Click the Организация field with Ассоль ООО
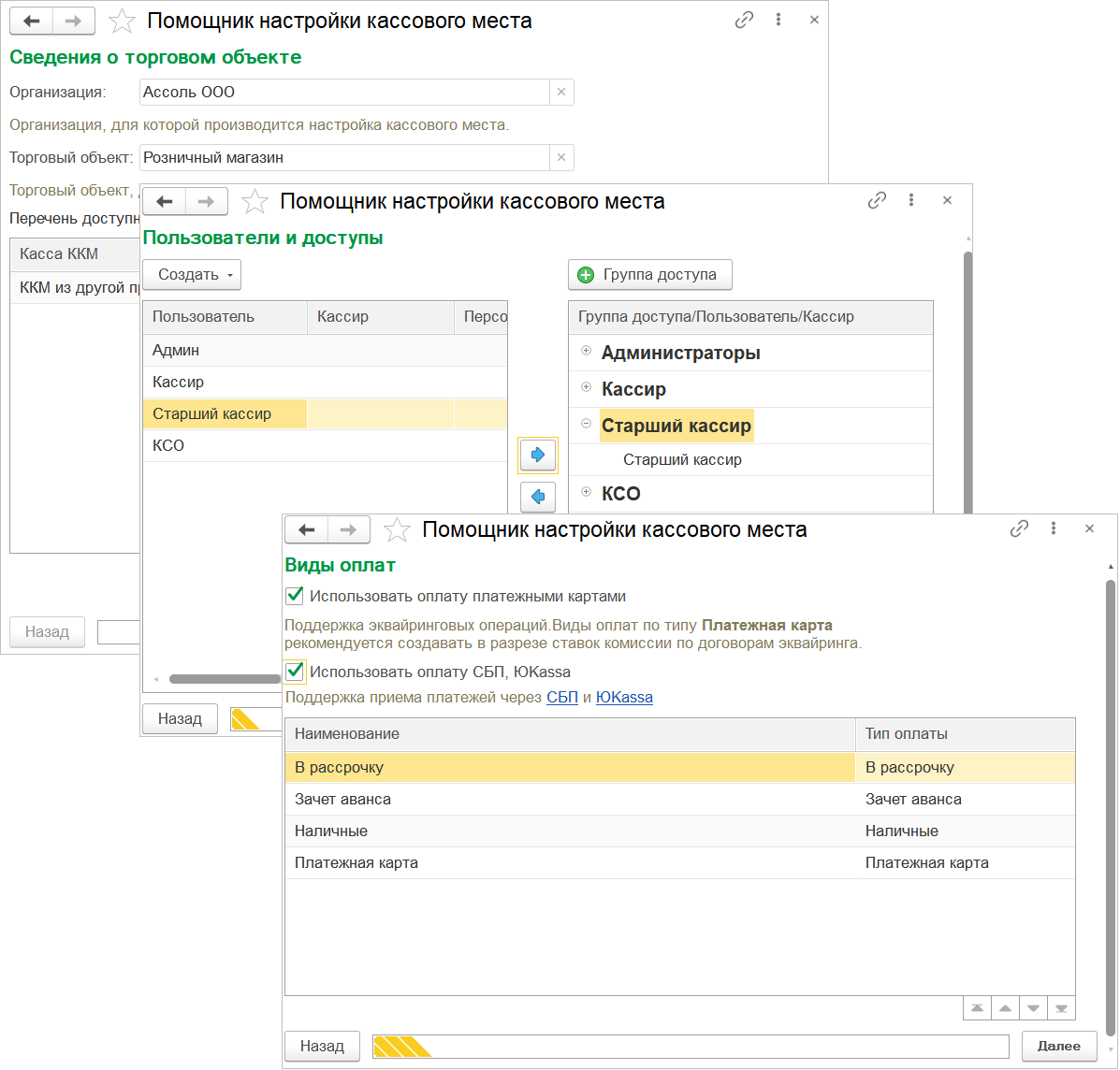This screenshot has height=1070, width=1120. [343, 93]
